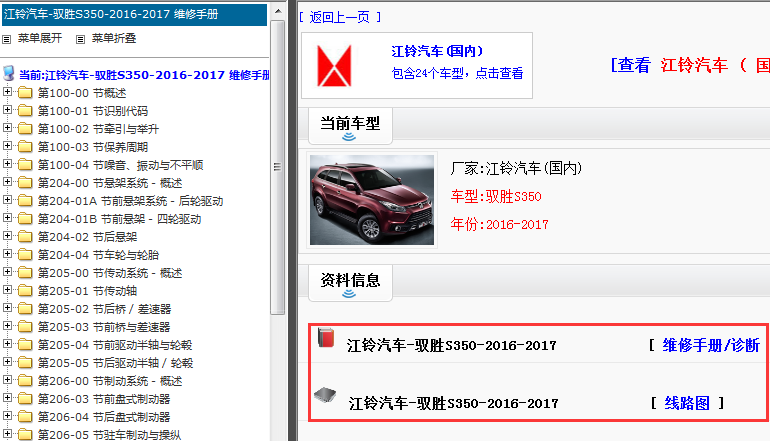Select 第206-04 节后盘式制动器 tree row
770x441 pixels.
(104, 417)
